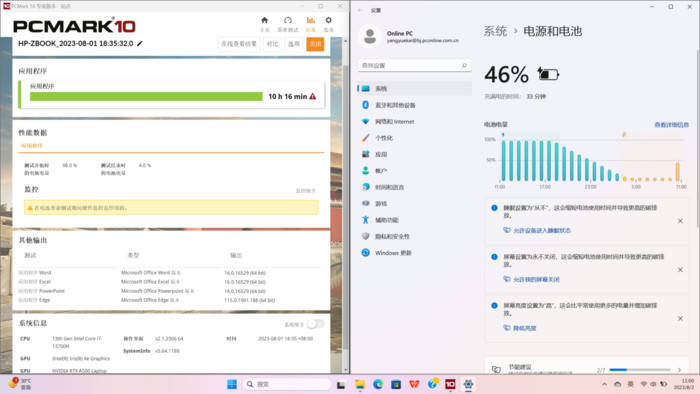Select the orange 应用程序 tab under performance data
Screen dimensions: 700x394
click(32, 146)
